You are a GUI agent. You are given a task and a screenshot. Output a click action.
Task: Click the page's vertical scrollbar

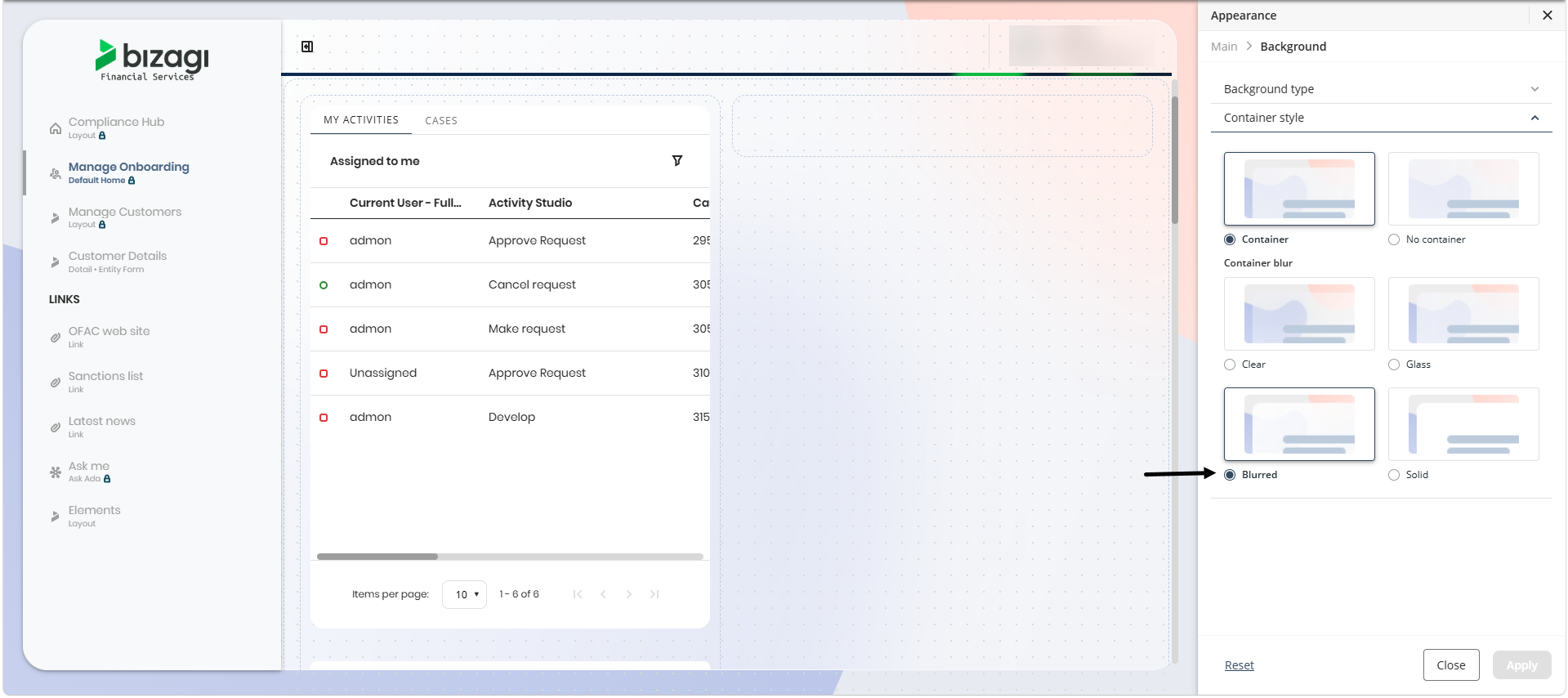pyautogui.click(x=1175, y=159)
